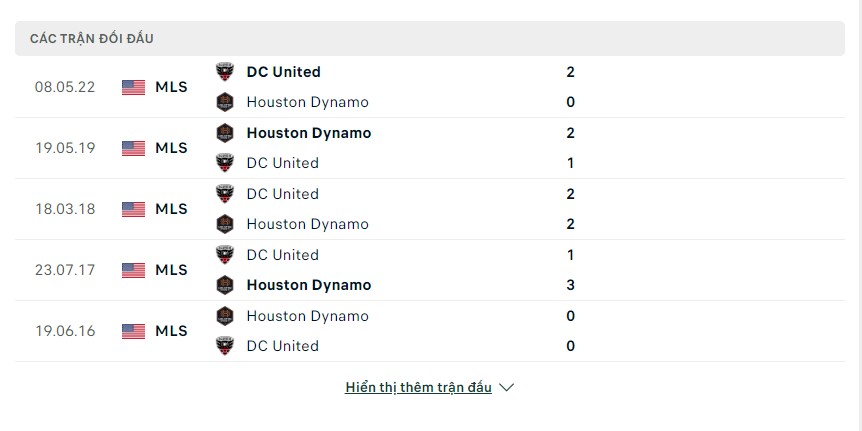Select bold Houston Dynamo name in 23.07.17 match

tap(309, 285)
